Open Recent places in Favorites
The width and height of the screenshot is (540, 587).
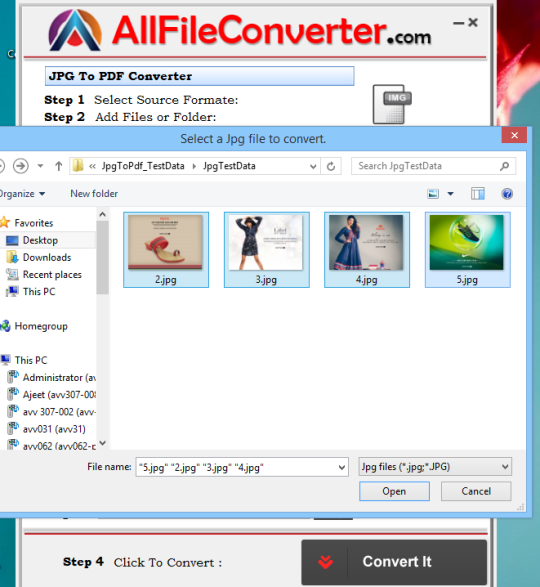click(x=52, y=274)
